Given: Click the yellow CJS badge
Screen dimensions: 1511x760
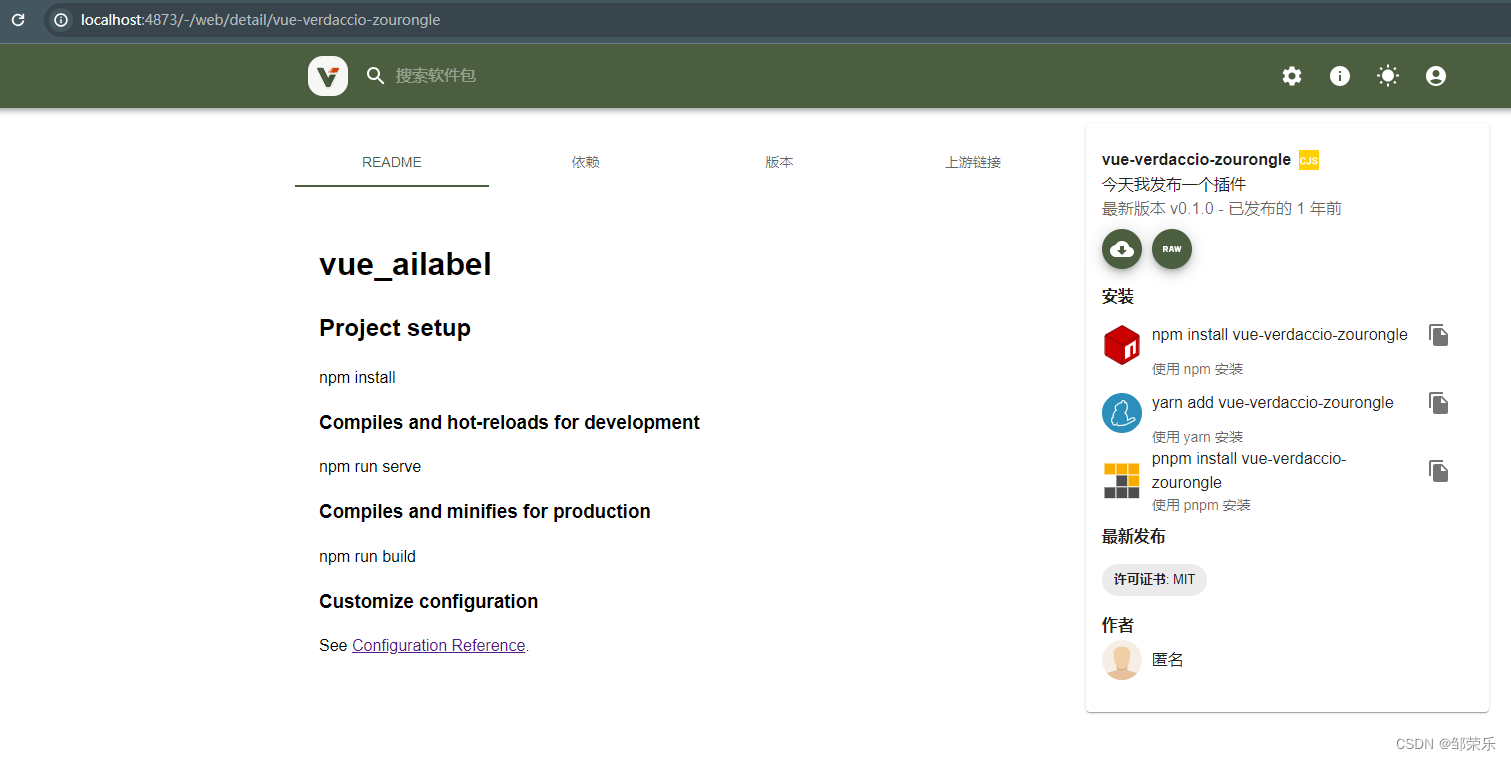Looking at the screenshot, I should tap(1309, 160).
